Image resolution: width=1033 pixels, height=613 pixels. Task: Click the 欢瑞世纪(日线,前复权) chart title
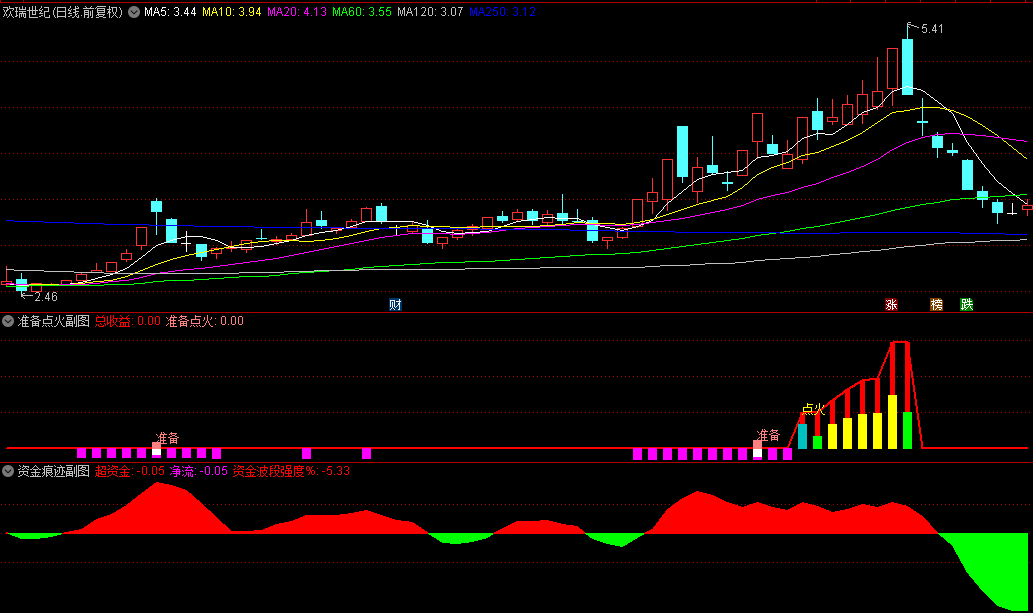coord(63,13)
